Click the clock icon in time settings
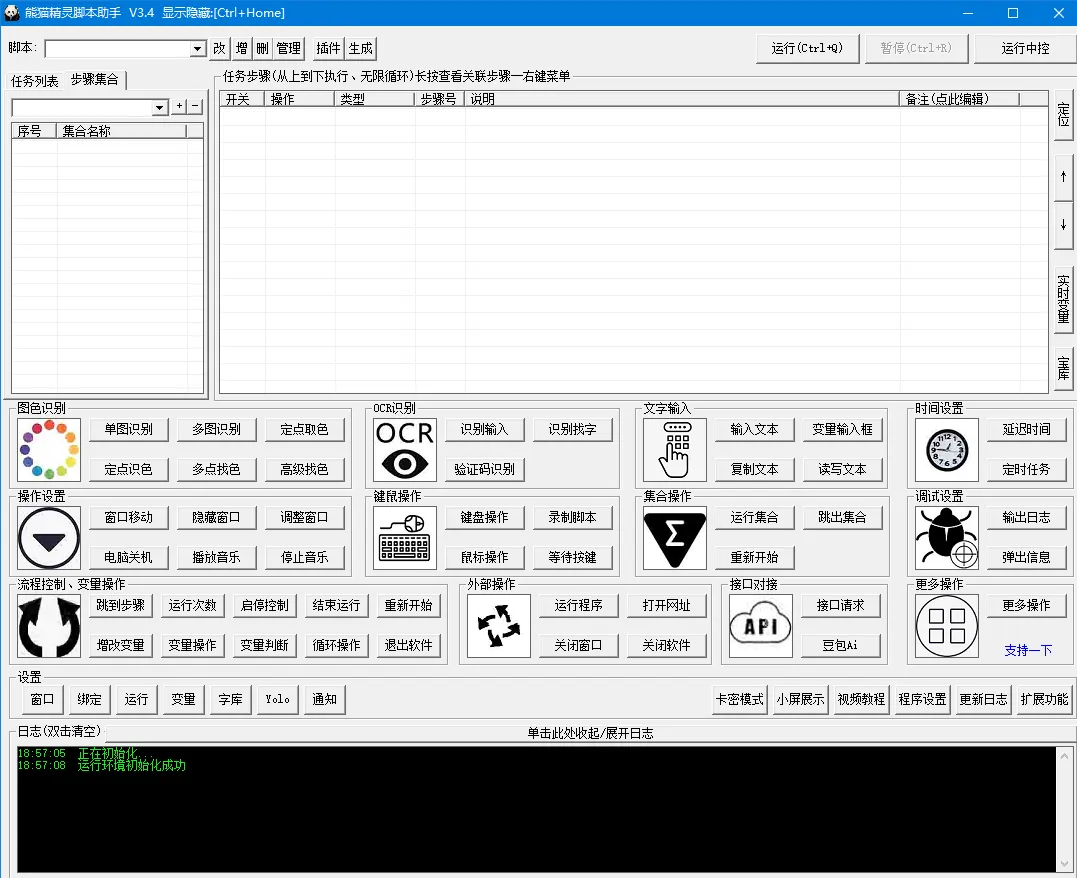The height and width of the screenshot is (878, 1077). pos(946,449)
